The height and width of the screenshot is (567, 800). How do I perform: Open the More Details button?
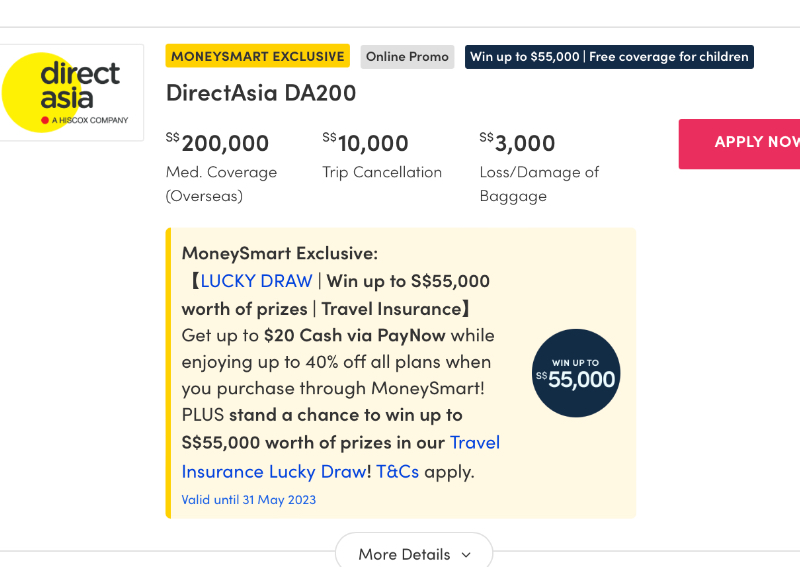point(414,551)
